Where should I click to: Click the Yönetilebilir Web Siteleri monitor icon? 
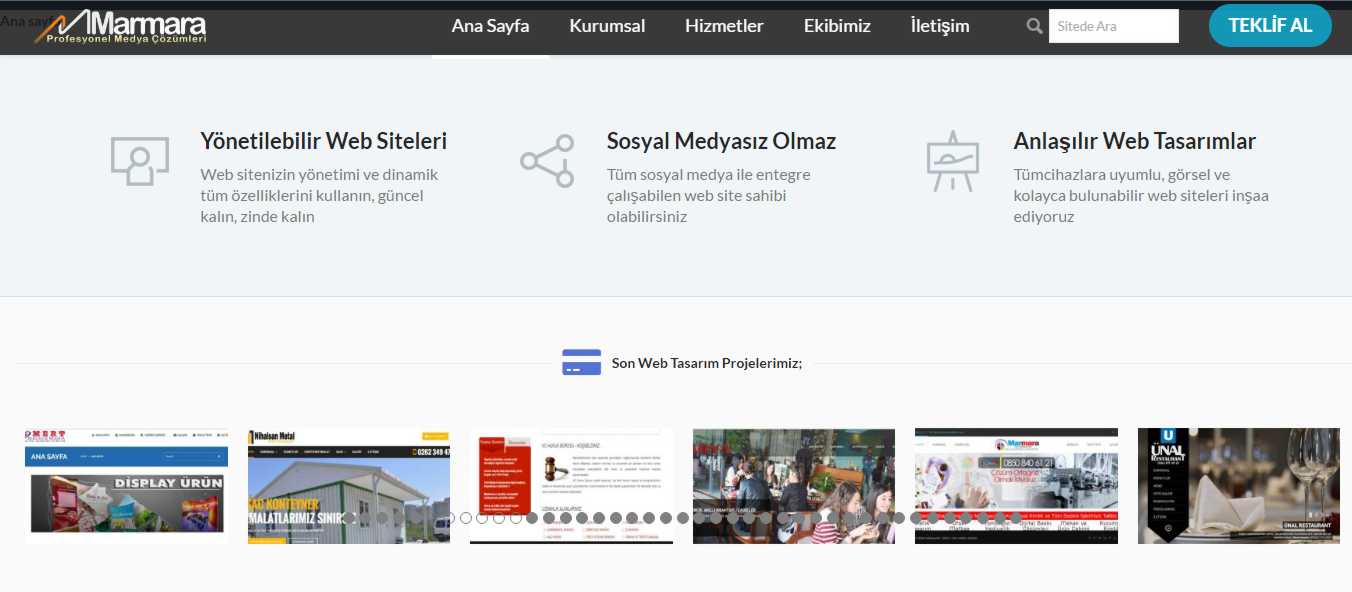139,160
